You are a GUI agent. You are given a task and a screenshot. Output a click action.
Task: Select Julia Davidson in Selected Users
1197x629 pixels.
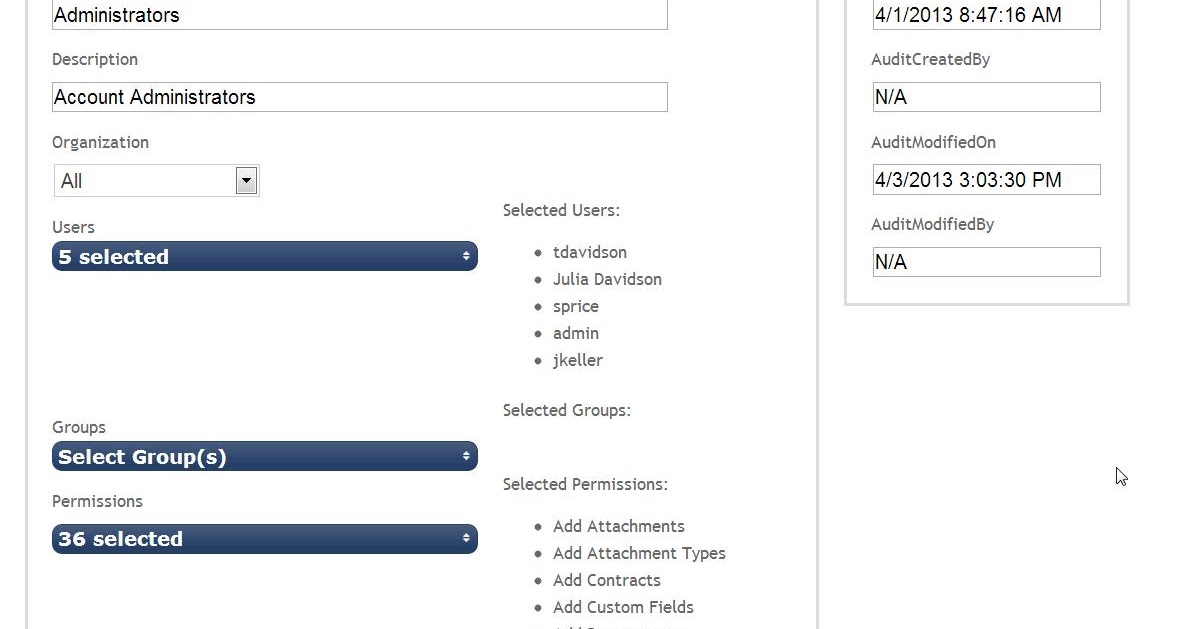coord(607,279)
